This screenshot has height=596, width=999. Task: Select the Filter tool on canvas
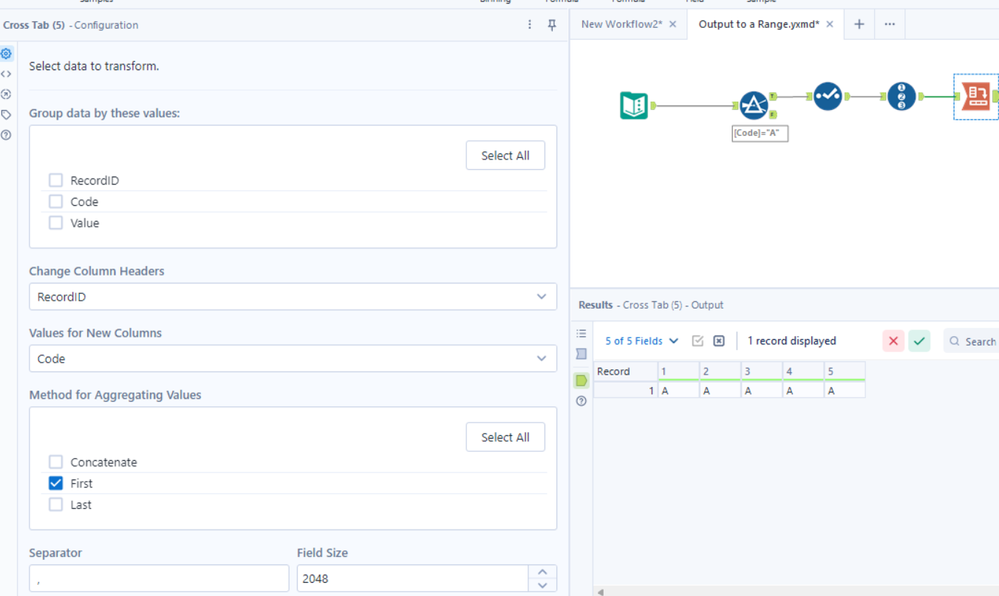[754, 105]
